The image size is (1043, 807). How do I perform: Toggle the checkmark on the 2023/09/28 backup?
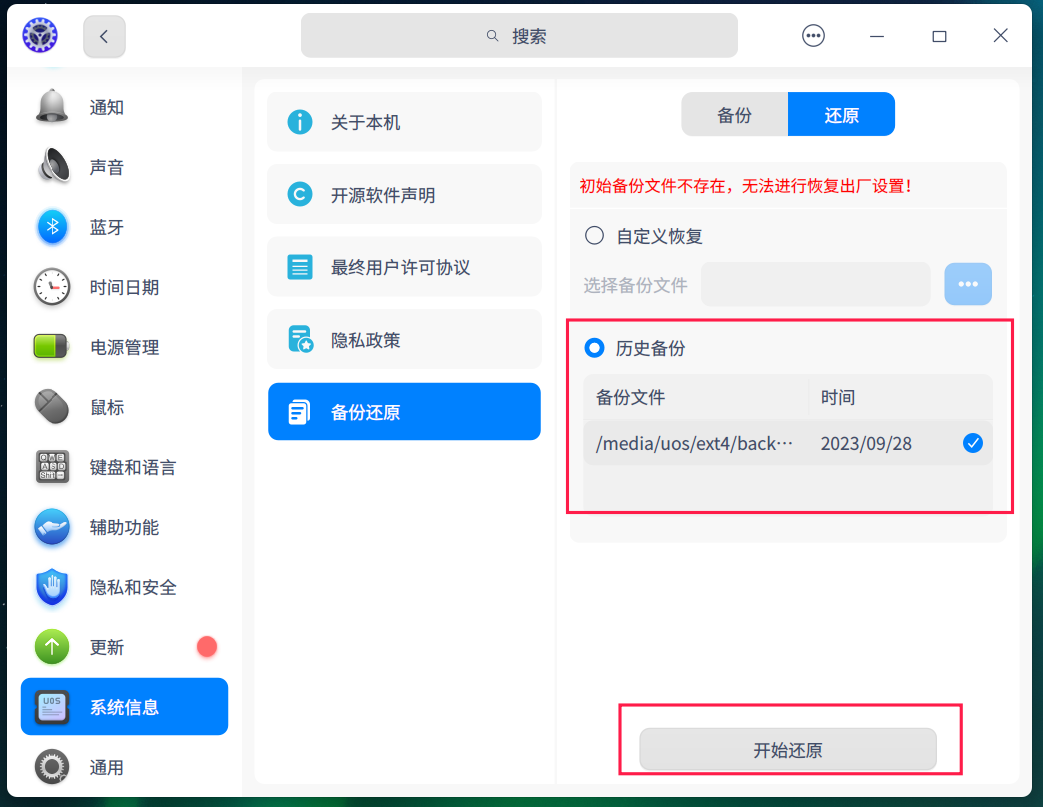pos(972,443)
